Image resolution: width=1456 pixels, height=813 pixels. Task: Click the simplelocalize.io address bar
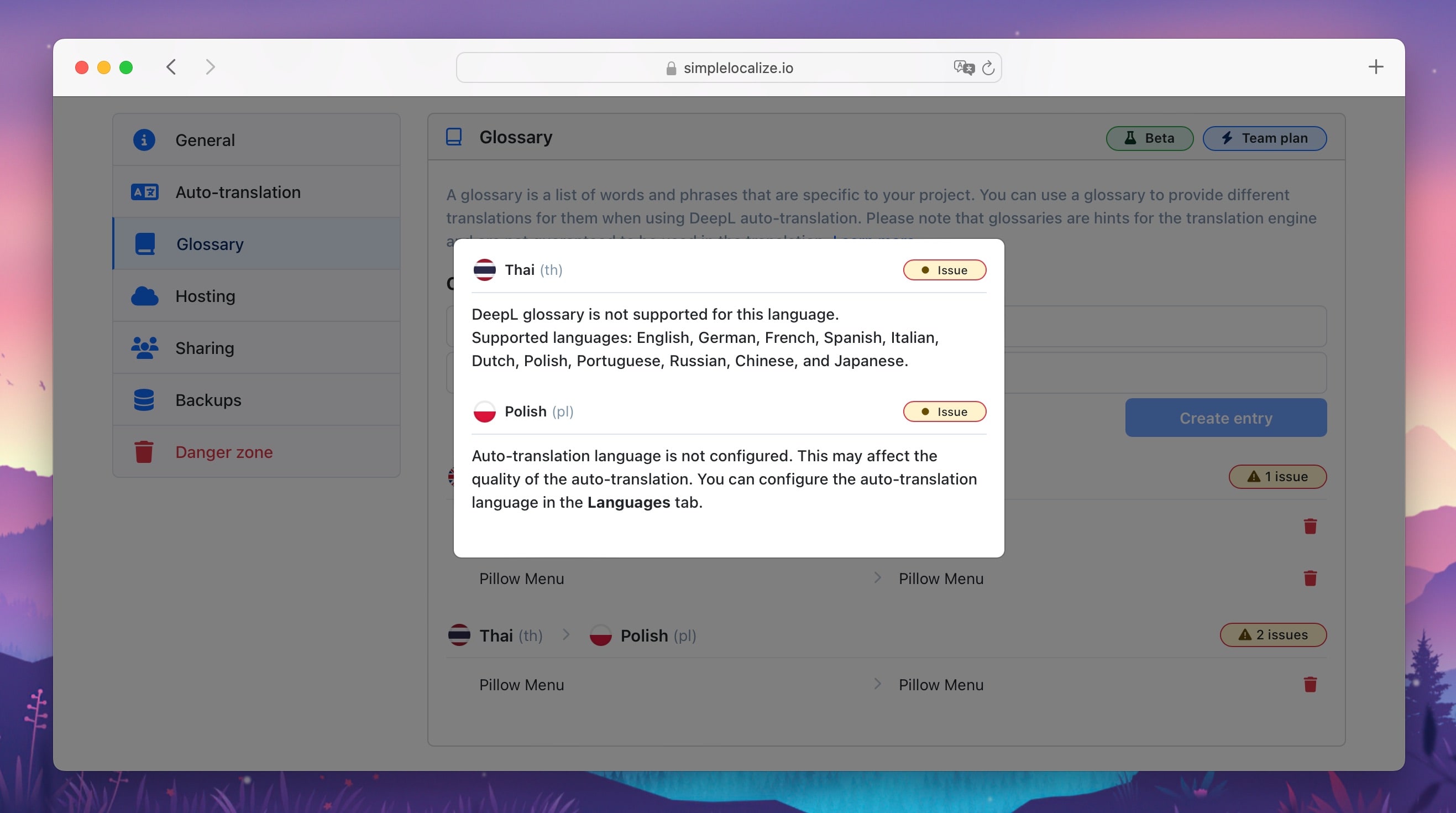click(729, 68)
